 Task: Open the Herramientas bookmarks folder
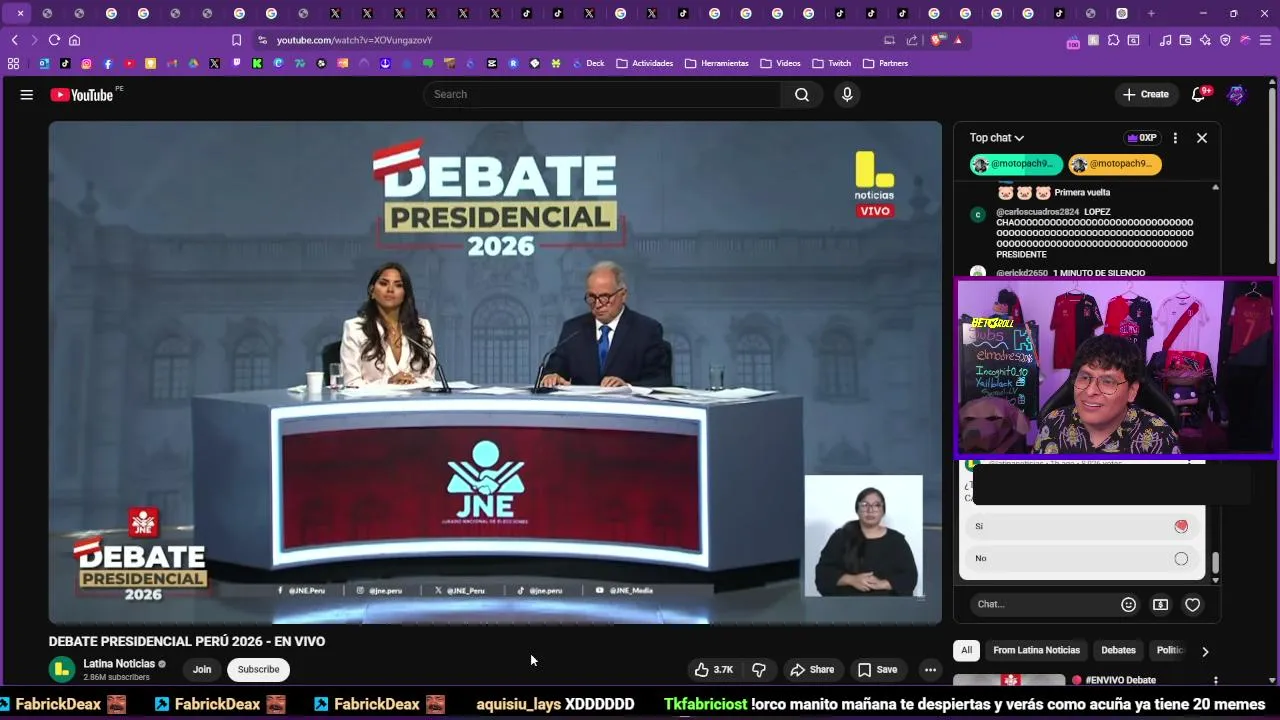pos(716,63)
